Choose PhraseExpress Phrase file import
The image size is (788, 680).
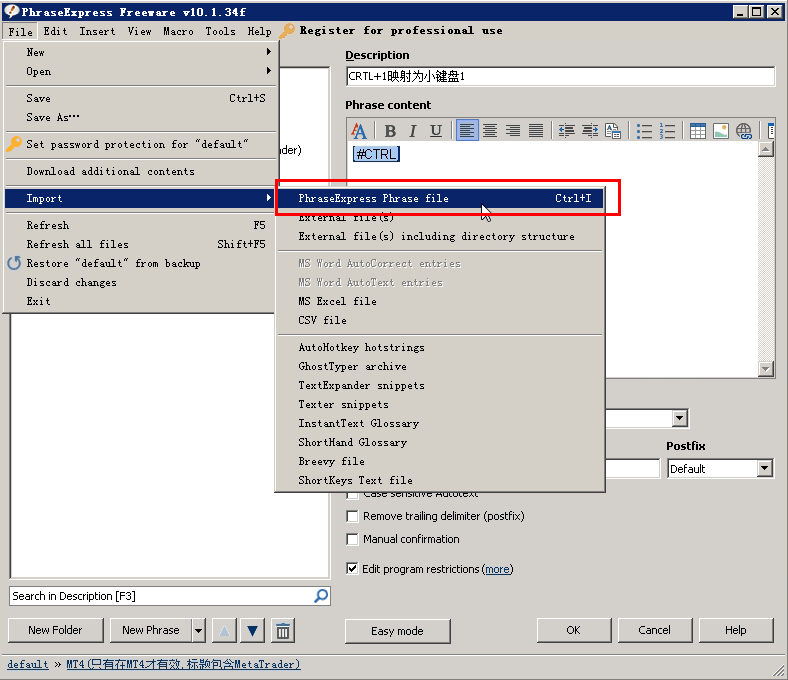[x=440, y=199]
